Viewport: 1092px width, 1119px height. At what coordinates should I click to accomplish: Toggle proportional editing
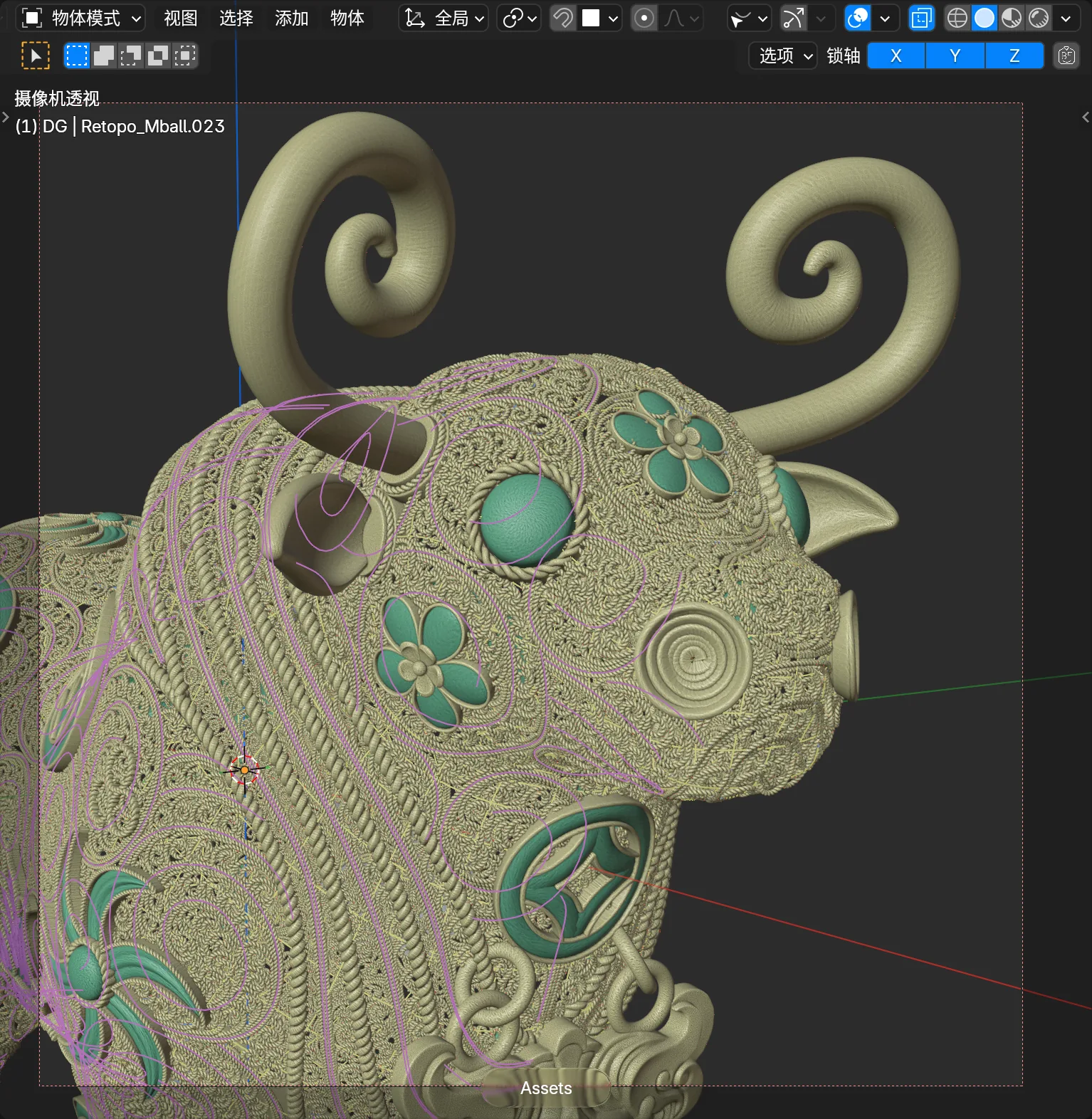pyautogui.click(x=644, y=18)
